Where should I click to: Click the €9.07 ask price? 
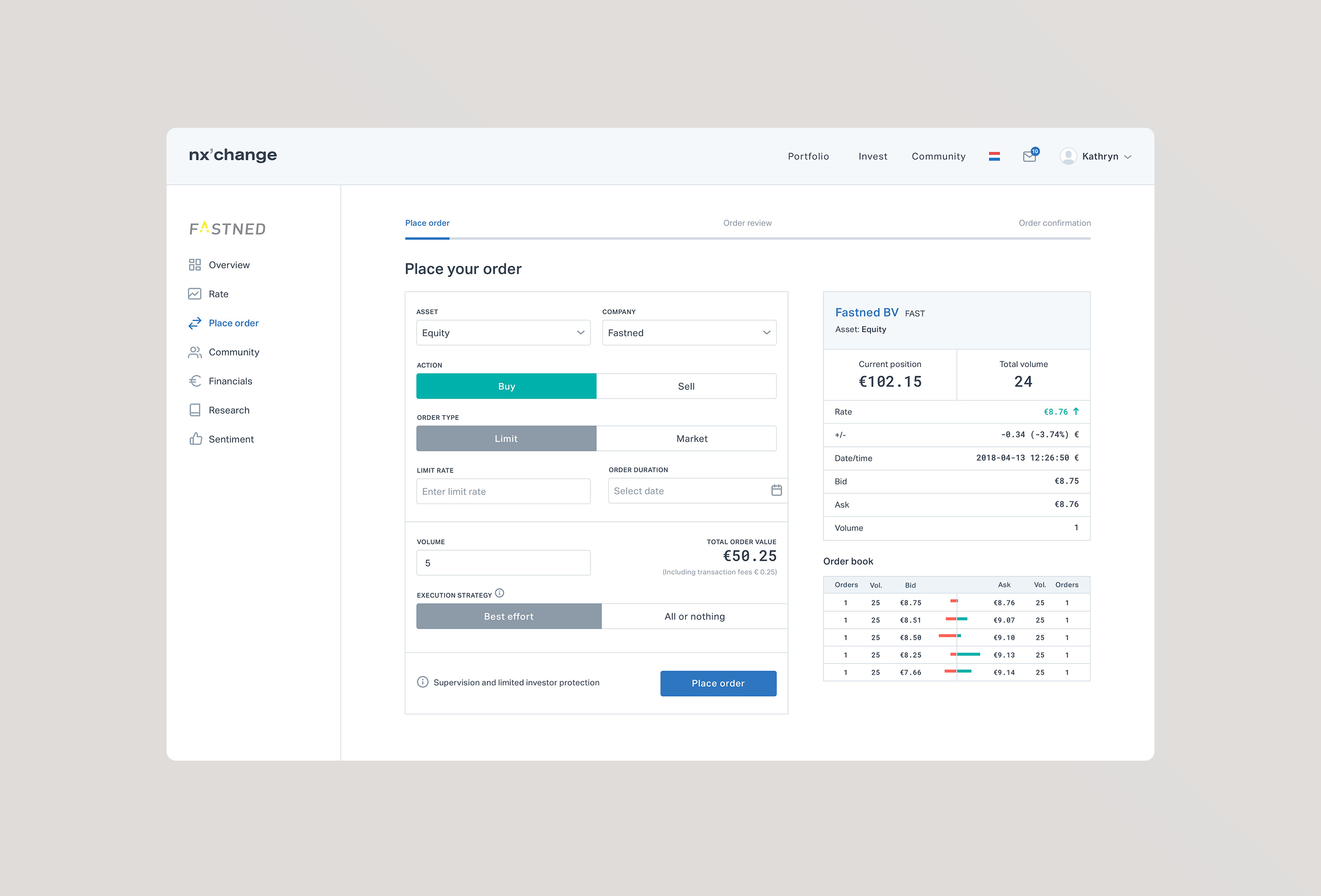pos(1004,621)
